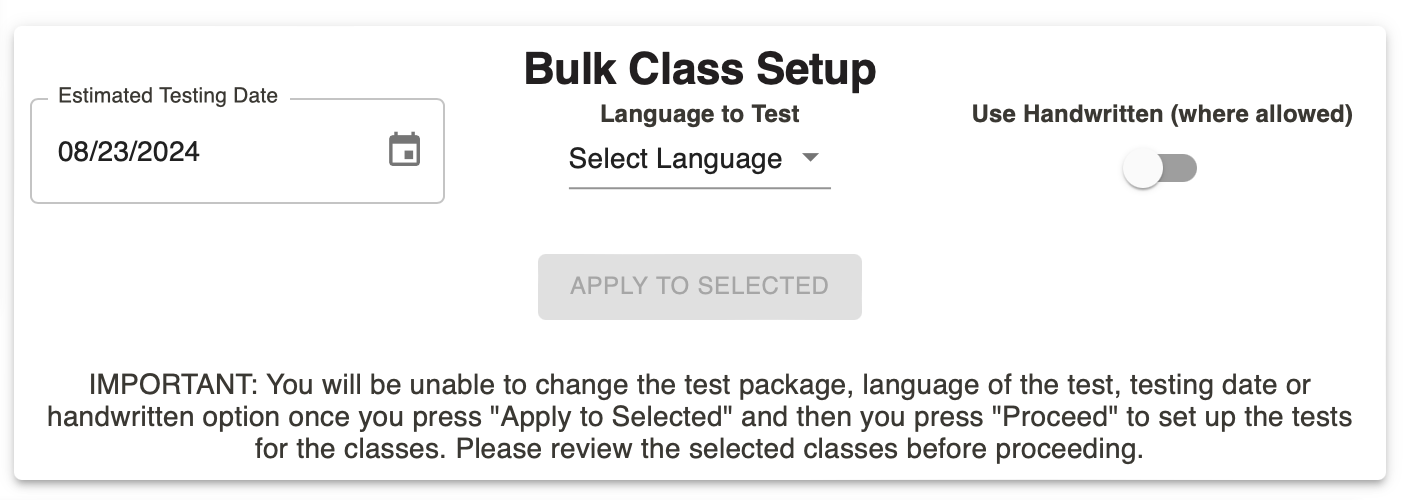
Task: Open the Select Language dropdown
Action: coord(699,159)
